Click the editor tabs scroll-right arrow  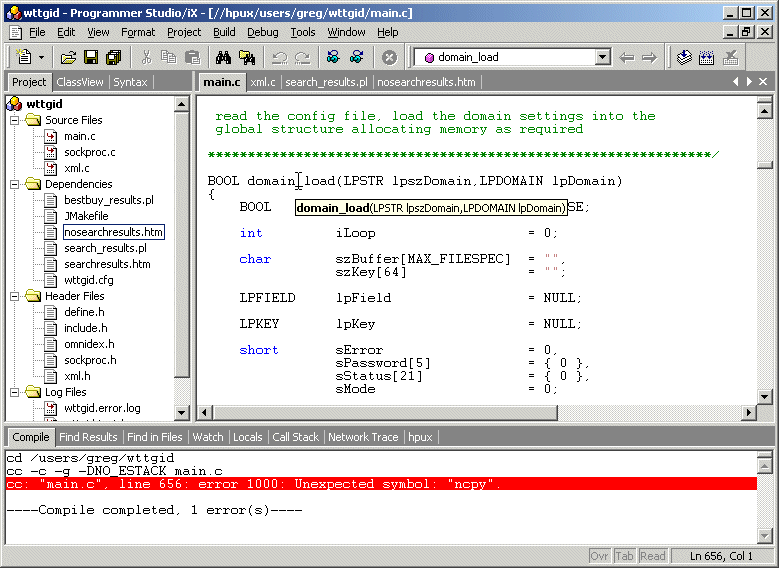749,82
